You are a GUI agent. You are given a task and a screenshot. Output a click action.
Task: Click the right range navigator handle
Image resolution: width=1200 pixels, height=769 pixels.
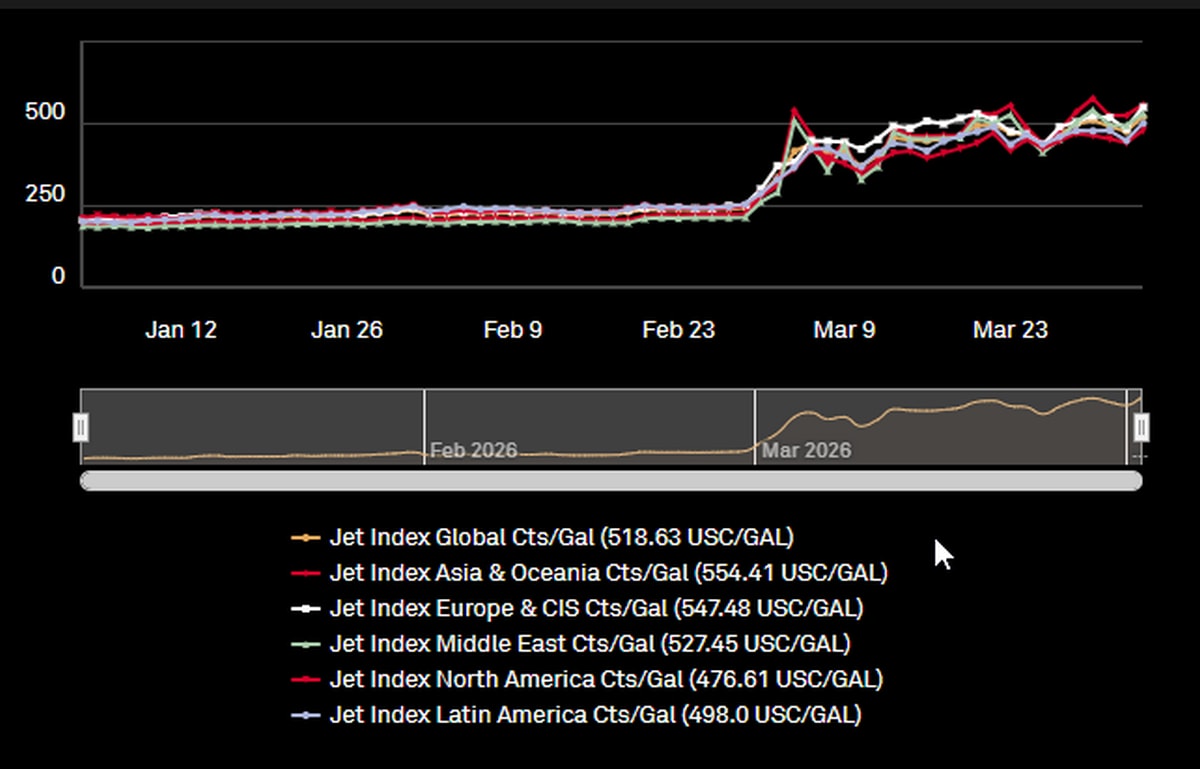[1141, 428]
